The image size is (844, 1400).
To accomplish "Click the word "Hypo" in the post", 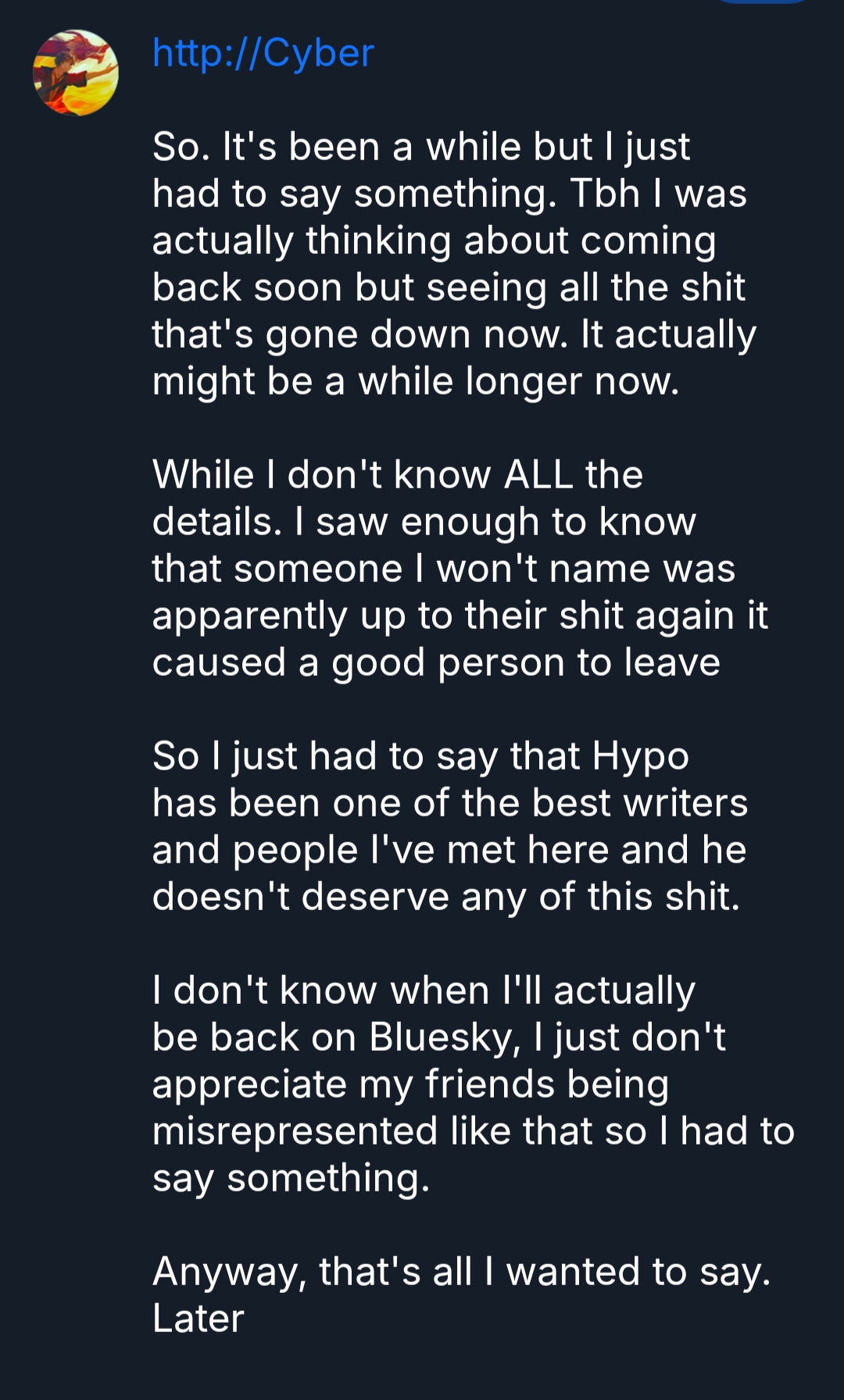I will [x=640, y=756].
